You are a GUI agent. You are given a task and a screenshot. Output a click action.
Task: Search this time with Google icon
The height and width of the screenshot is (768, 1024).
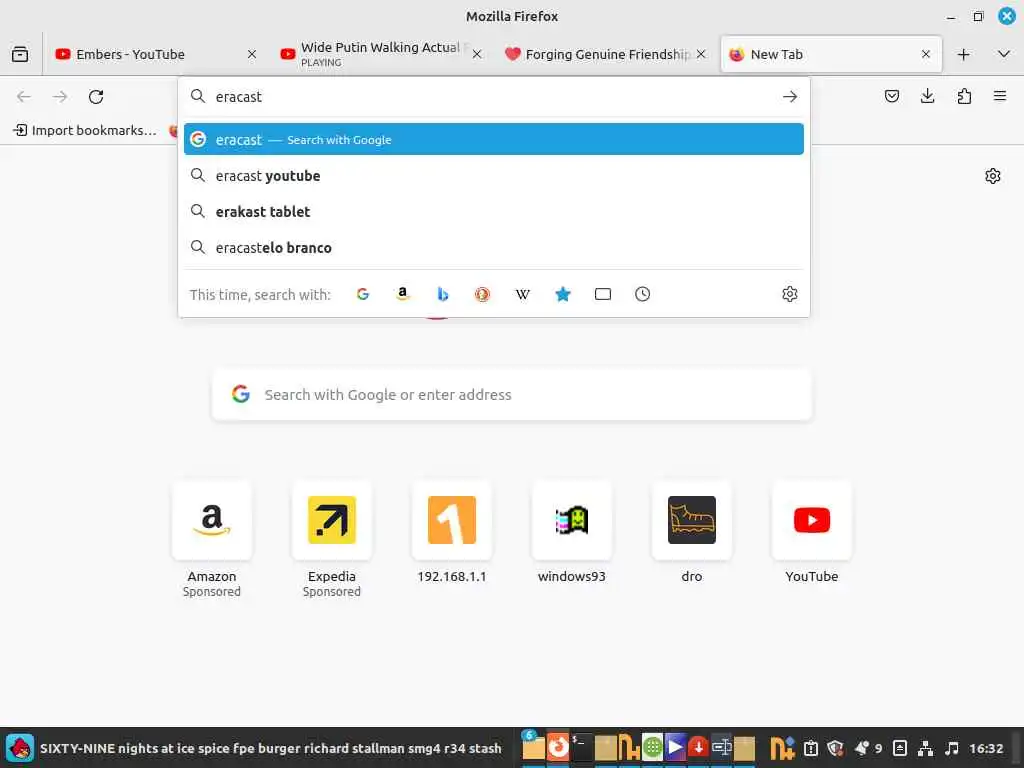click(362, 294)
